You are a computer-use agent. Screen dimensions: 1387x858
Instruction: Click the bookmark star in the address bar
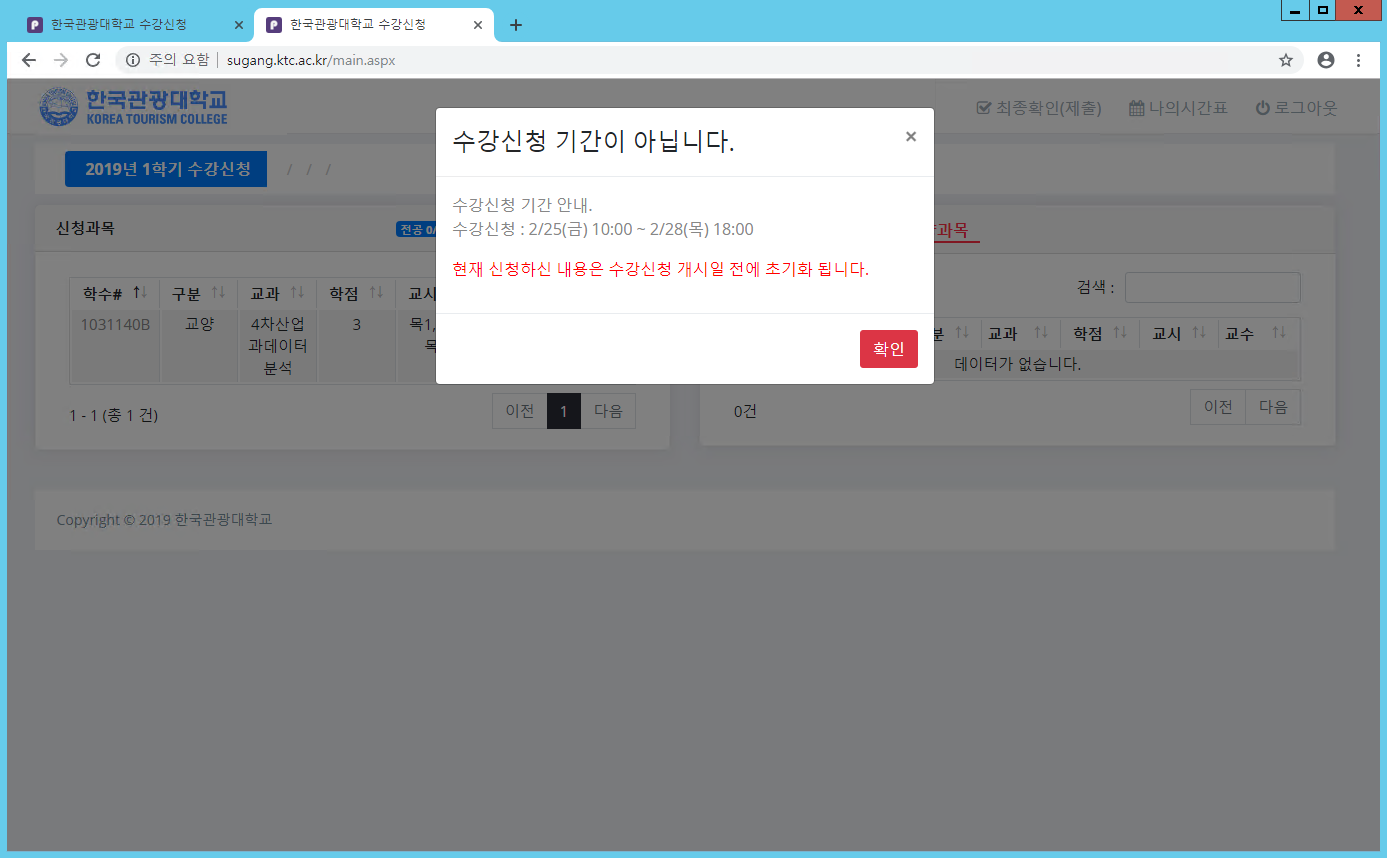click(x=1286, y=60)
